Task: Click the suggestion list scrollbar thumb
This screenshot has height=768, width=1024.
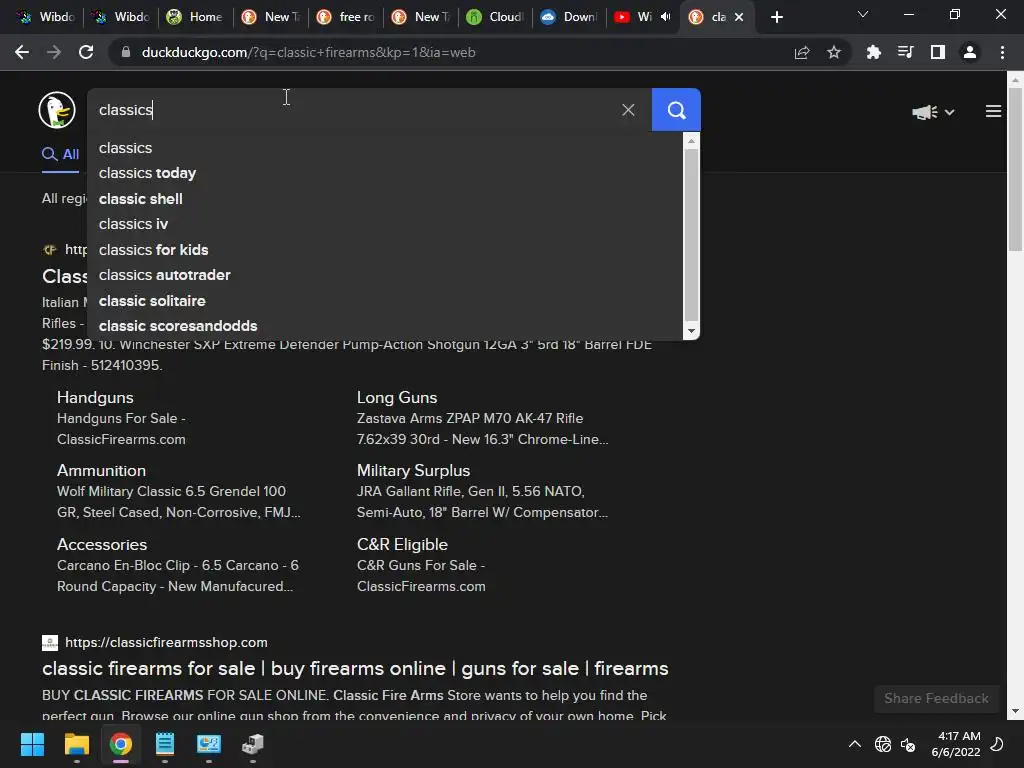Action: (691, 235)
